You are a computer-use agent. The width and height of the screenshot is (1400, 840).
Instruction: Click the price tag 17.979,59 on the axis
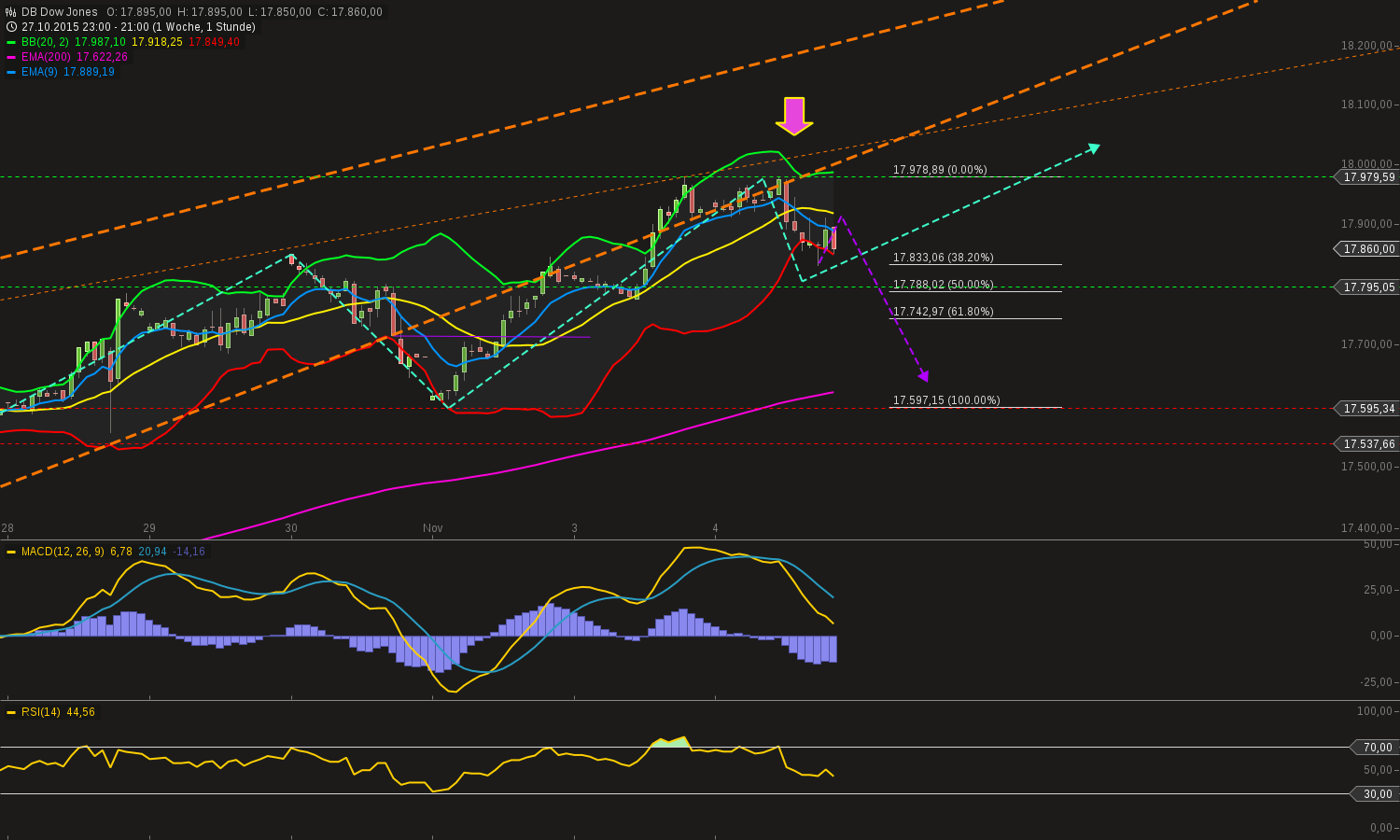click(x=1368, y=177)
